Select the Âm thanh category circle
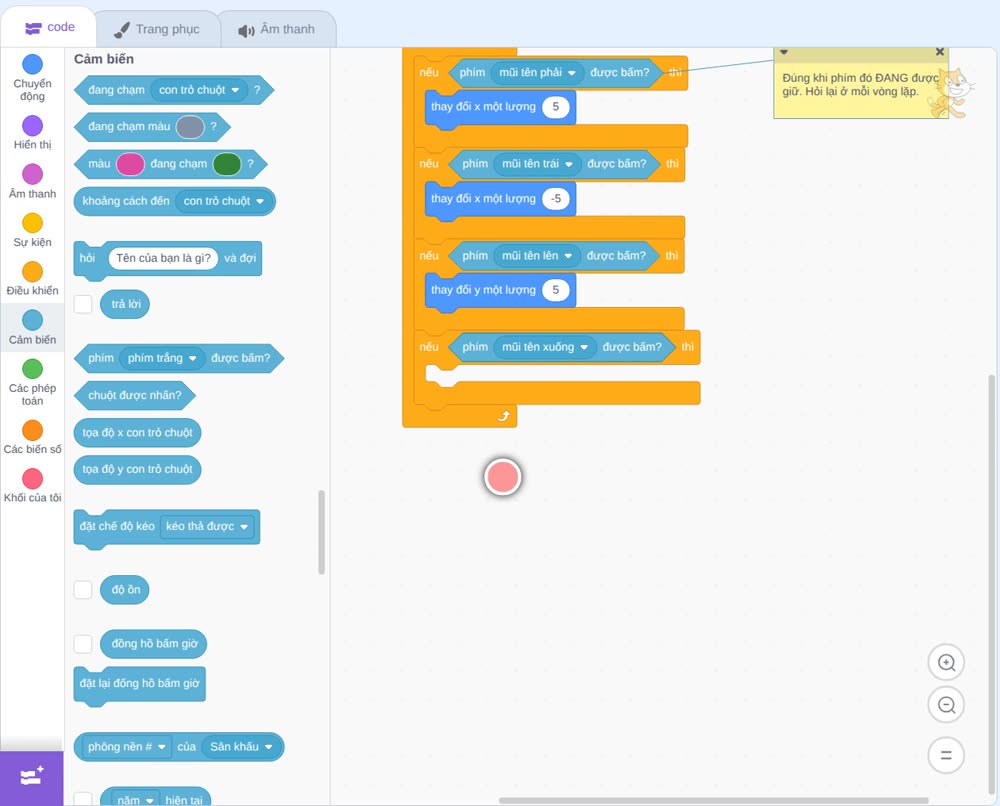This screenshot has width=1000, height=806. (33, 174)
